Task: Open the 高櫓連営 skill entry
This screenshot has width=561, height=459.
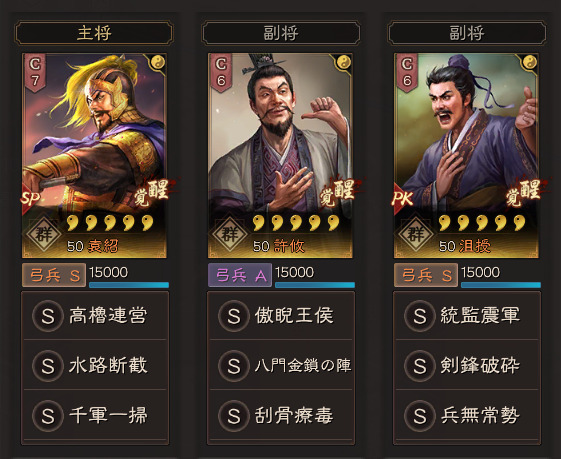Action: point(95,316)
